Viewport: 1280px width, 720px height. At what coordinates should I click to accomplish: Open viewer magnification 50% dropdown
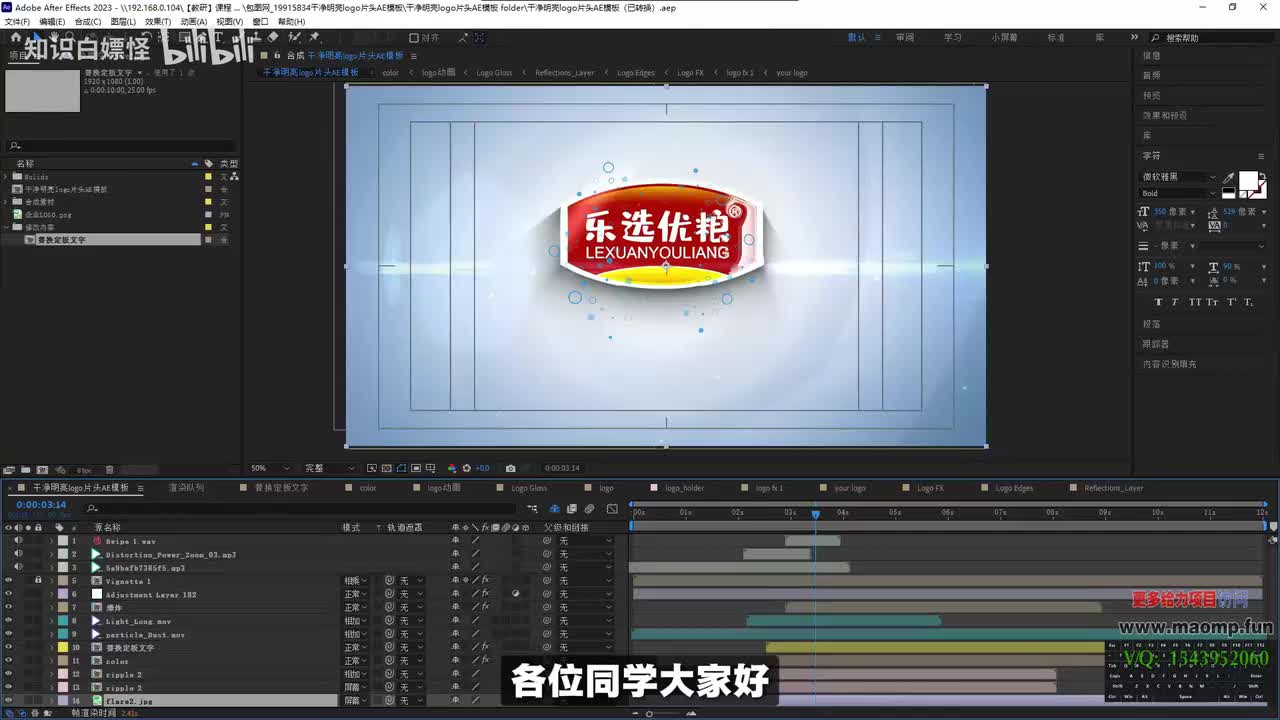(x=270, y=468)
